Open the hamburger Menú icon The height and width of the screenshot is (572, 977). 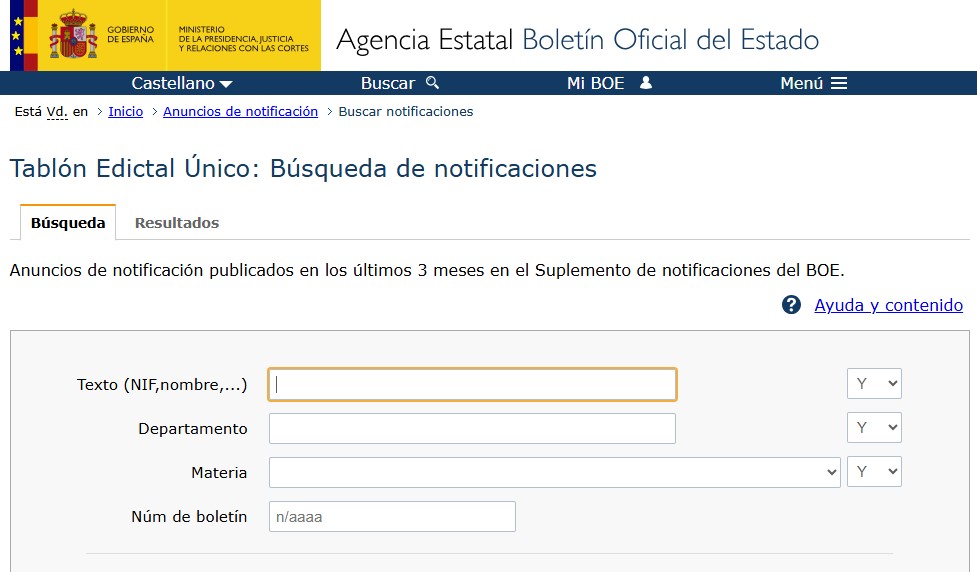pos(839,83)
